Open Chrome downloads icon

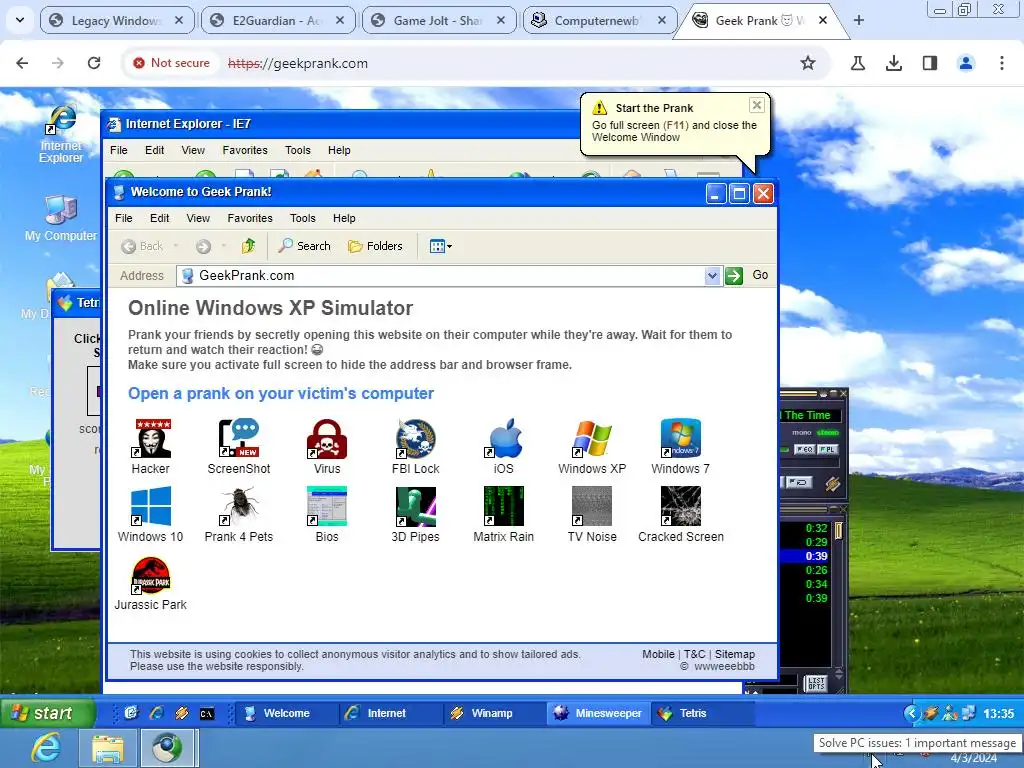pos(893,63)
